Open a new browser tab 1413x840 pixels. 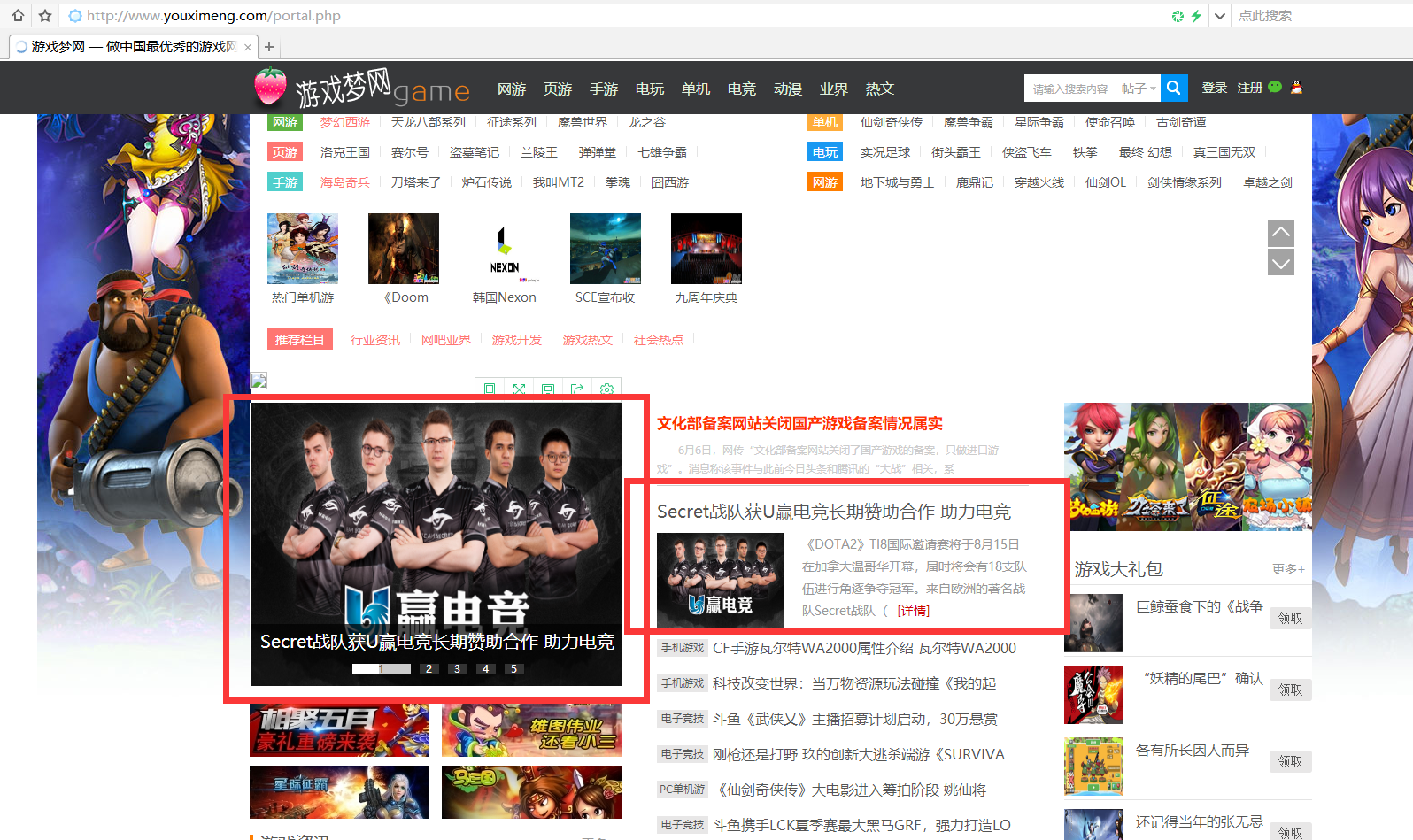coord(269,47)
